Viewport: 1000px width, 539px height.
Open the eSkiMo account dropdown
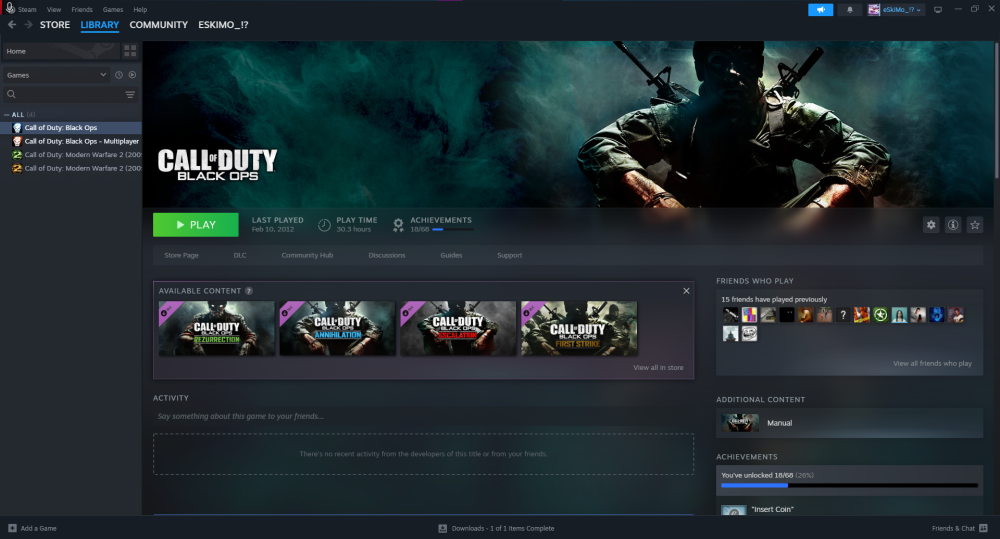pyautogui.click(x=895, y=9)
